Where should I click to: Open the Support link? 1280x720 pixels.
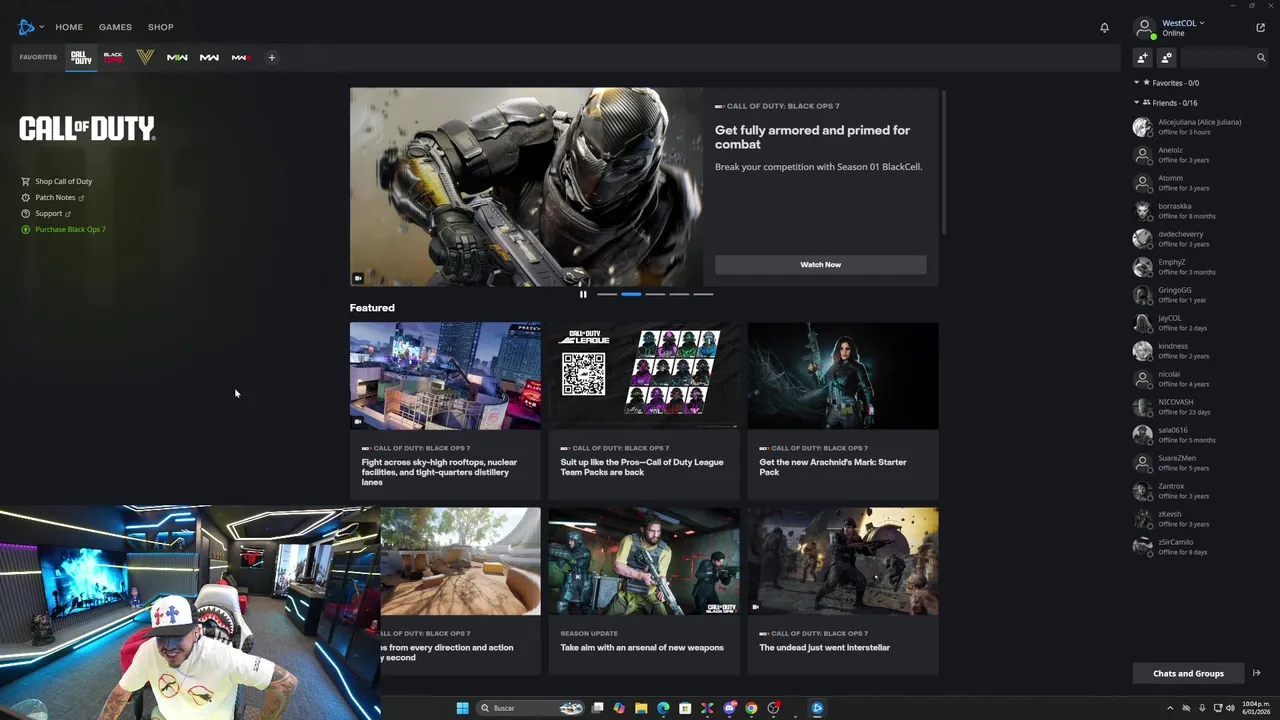pos(46,213)
